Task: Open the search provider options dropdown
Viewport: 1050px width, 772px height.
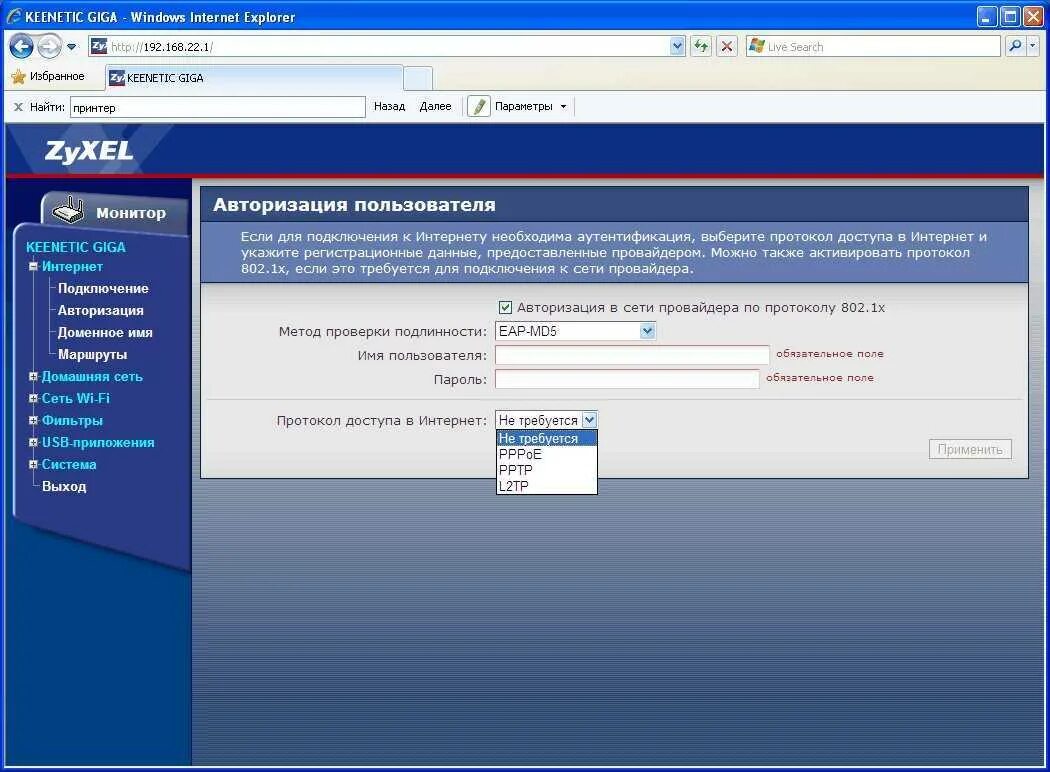Action: click(1033, 46)
